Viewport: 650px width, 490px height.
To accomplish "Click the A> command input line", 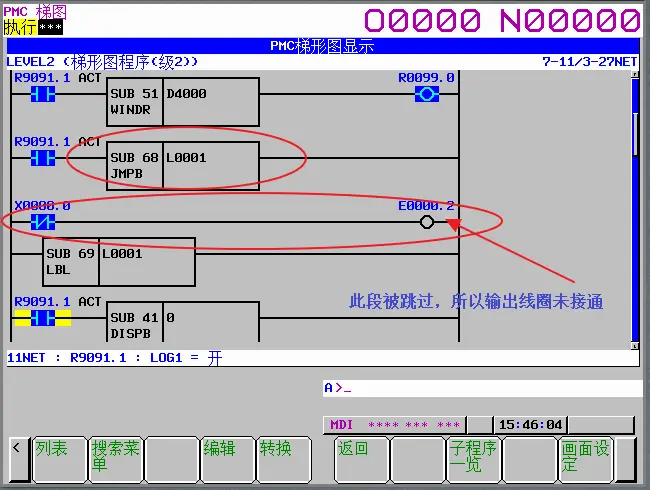I will (480, 388).
